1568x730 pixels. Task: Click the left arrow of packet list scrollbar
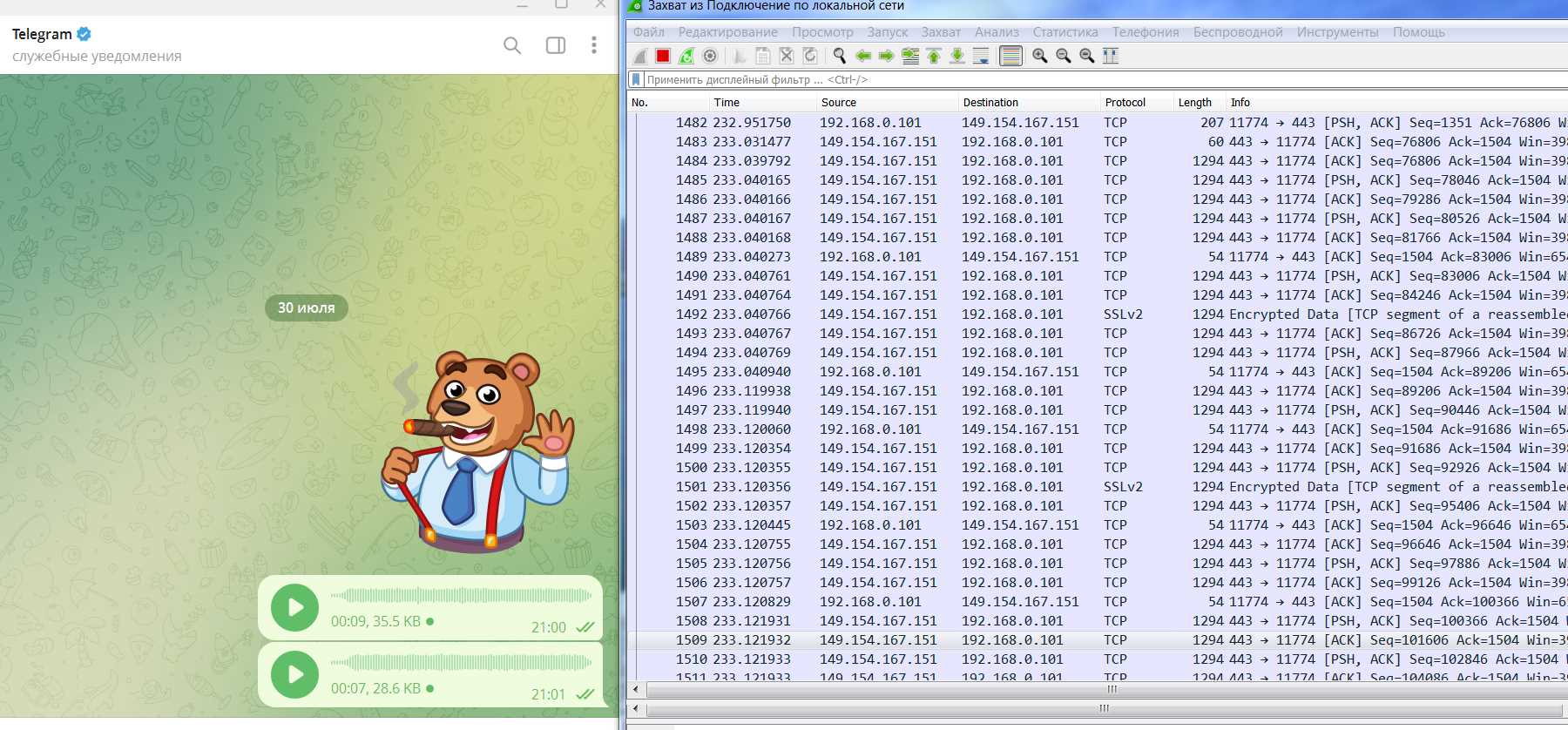pos(636,689)
